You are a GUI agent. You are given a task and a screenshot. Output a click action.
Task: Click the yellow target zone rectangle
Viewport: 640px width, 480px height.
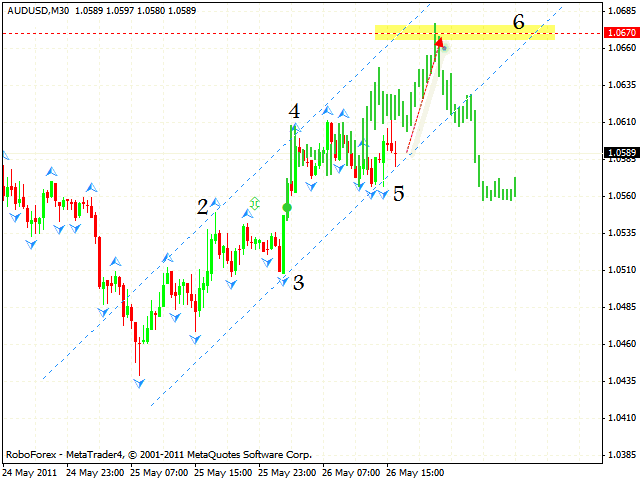[x=465, y=33]
